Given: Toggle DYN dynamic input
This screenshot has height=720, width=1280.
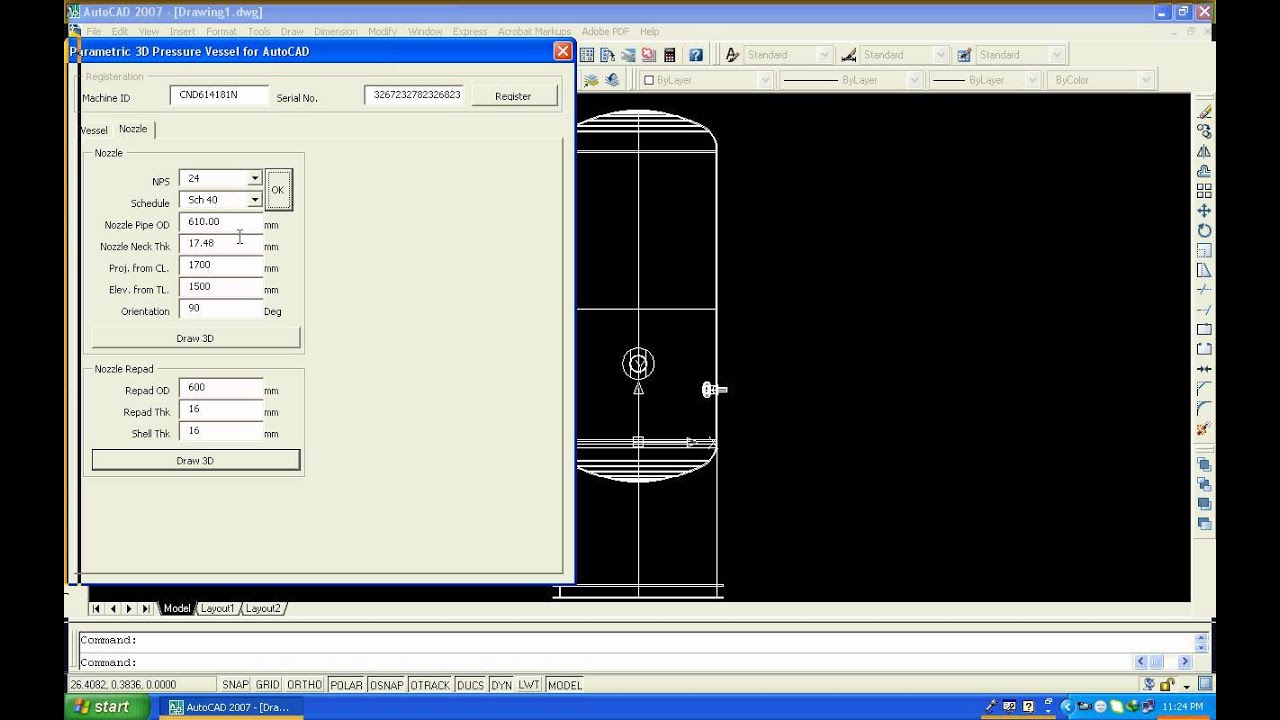Looking at the screenshot, I should coord(501,685).
